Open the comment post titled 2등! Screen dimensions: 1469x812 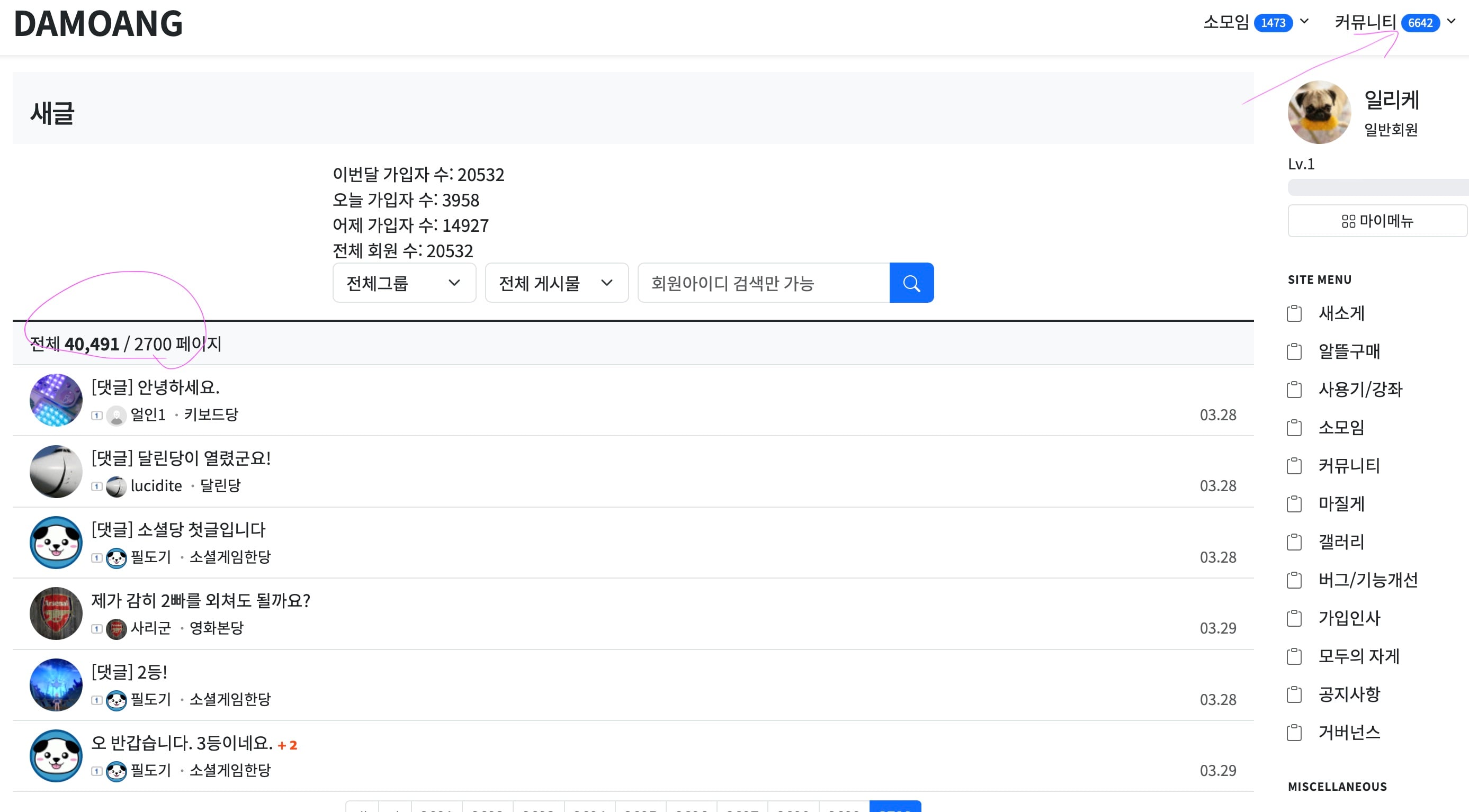(x=129, y=671)
